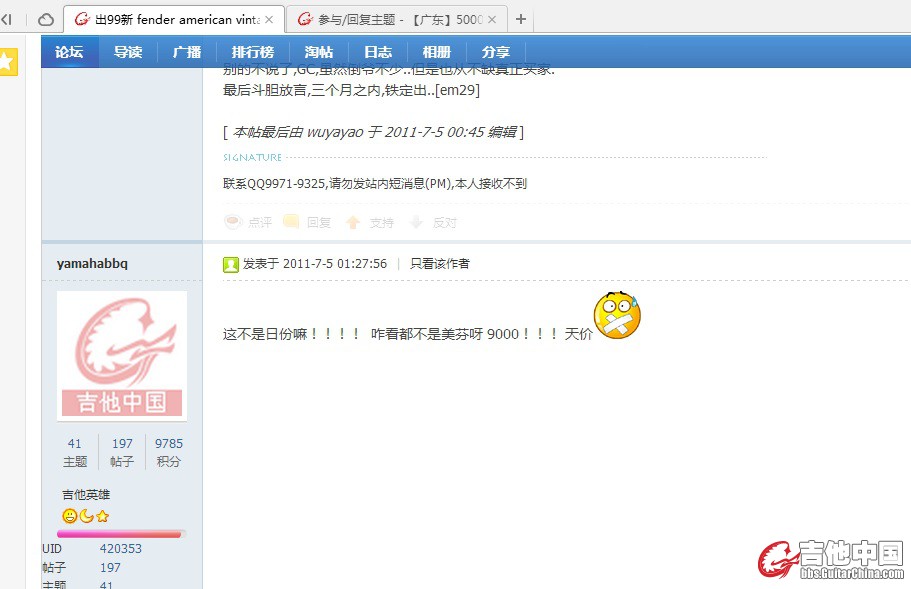The height and width of the screenshot is (589, 911).
Task: Click the 回复 reply icon
Action: pos(292,222)
